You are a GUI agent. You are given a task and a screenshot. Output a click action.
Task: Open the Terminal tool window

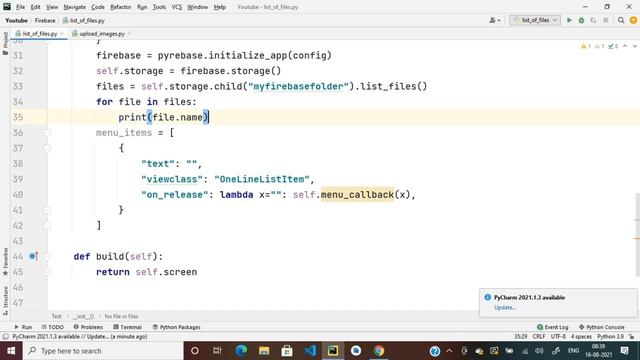pos(127,327)
